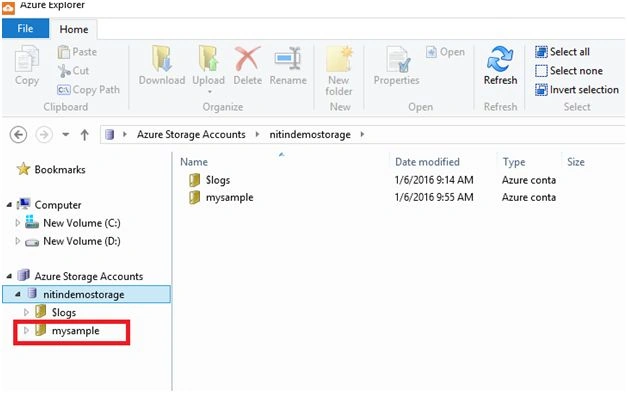627x393 pixels.
Task: Sort by Date modified column header
Action: tap(427, 162)
